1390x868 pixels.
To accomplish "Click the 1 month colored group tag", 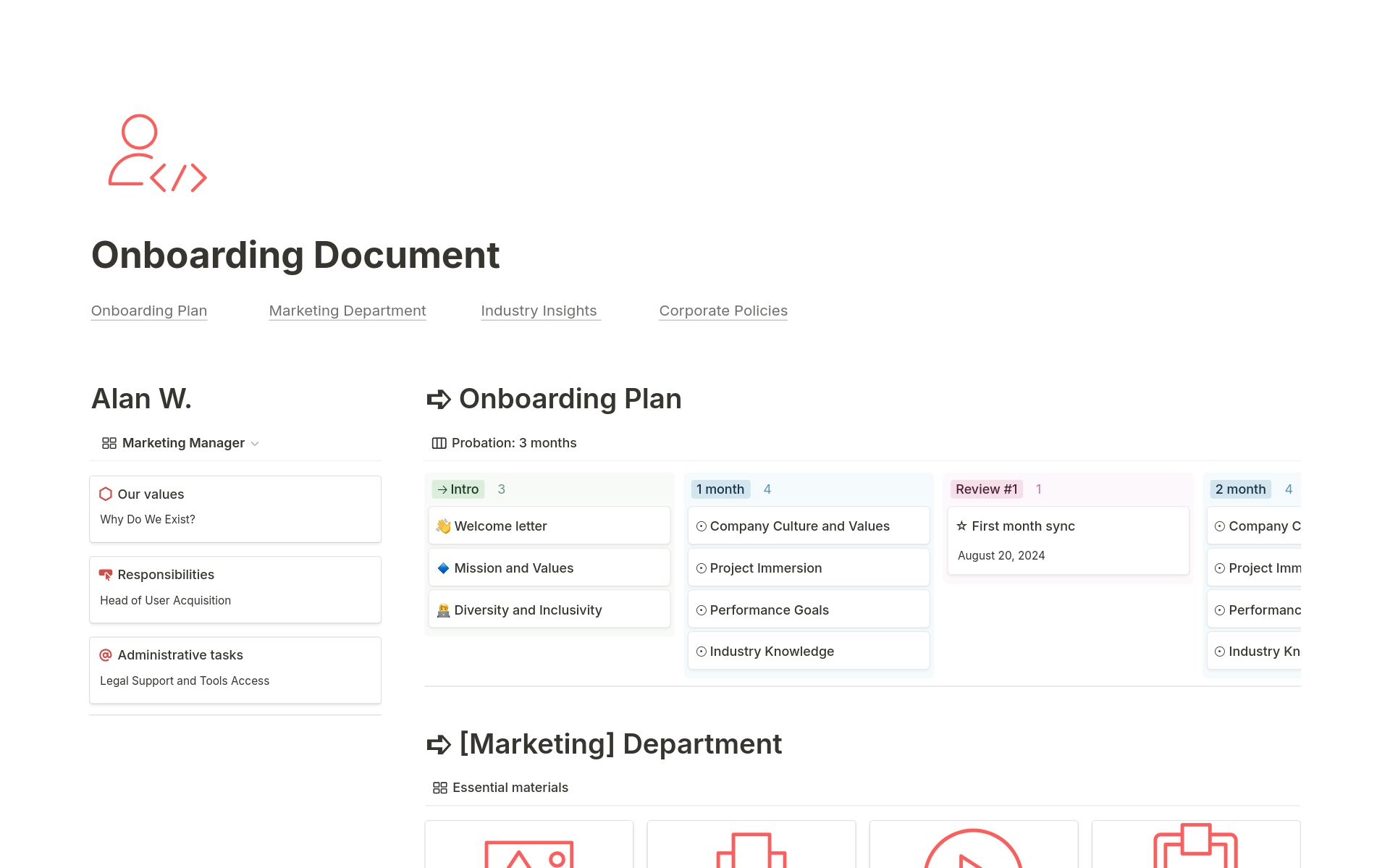I will pos(720,489).
